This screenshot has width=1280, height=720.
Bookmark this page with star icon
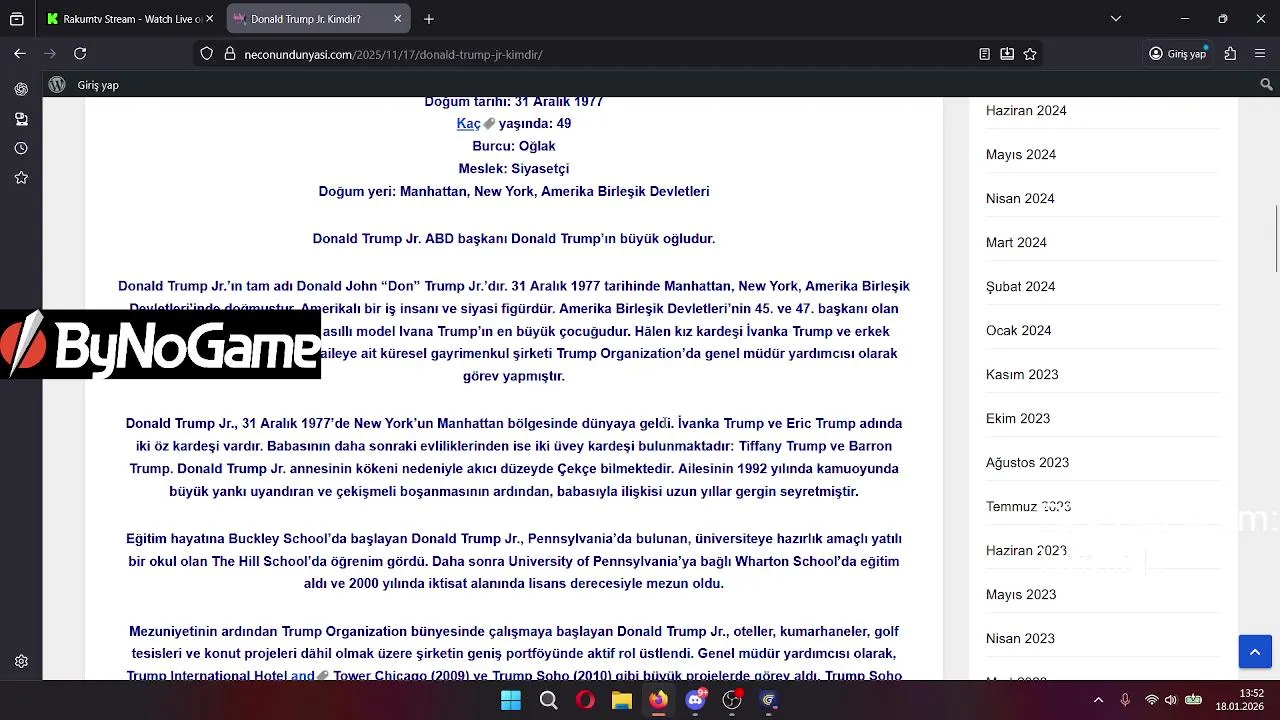tap(1030, 54)
